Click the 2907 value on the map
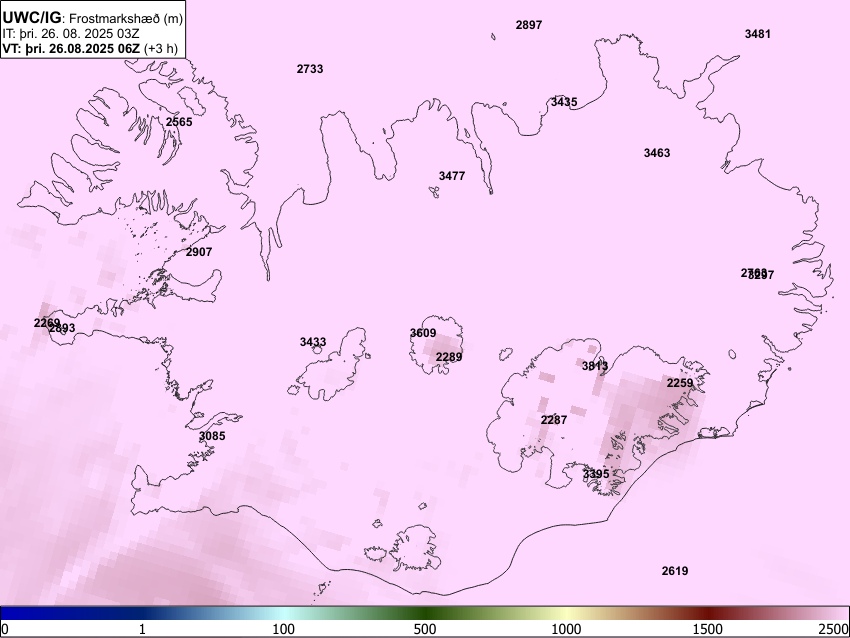850x638 pixels. click(198, 252)
